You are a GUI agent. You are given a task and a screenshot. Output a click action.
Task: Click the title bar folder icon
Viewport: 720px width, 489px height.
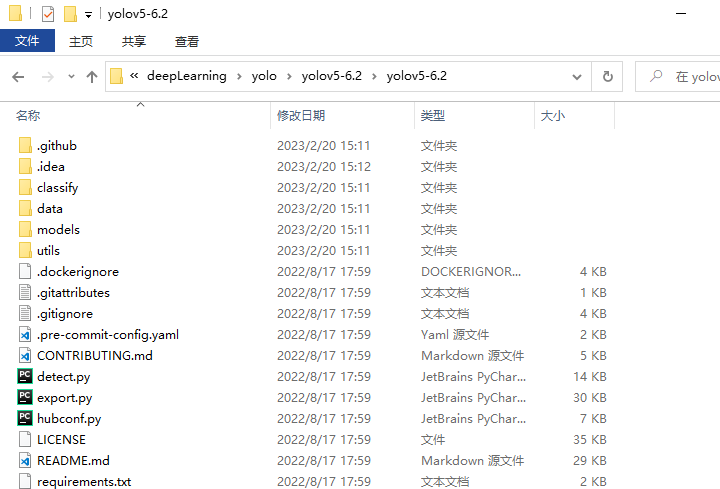16,13
